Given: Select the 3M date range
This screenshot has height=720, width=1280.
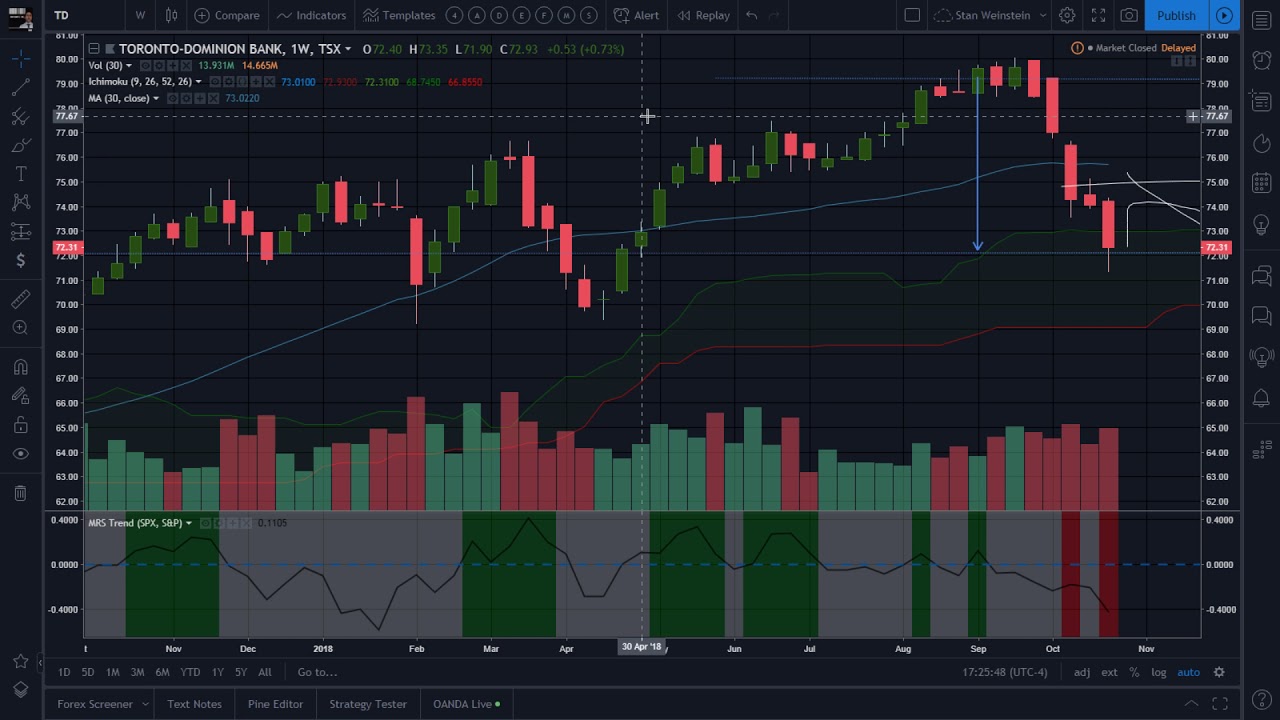Looking at the screenshot, I should click(x=137, y=672).
